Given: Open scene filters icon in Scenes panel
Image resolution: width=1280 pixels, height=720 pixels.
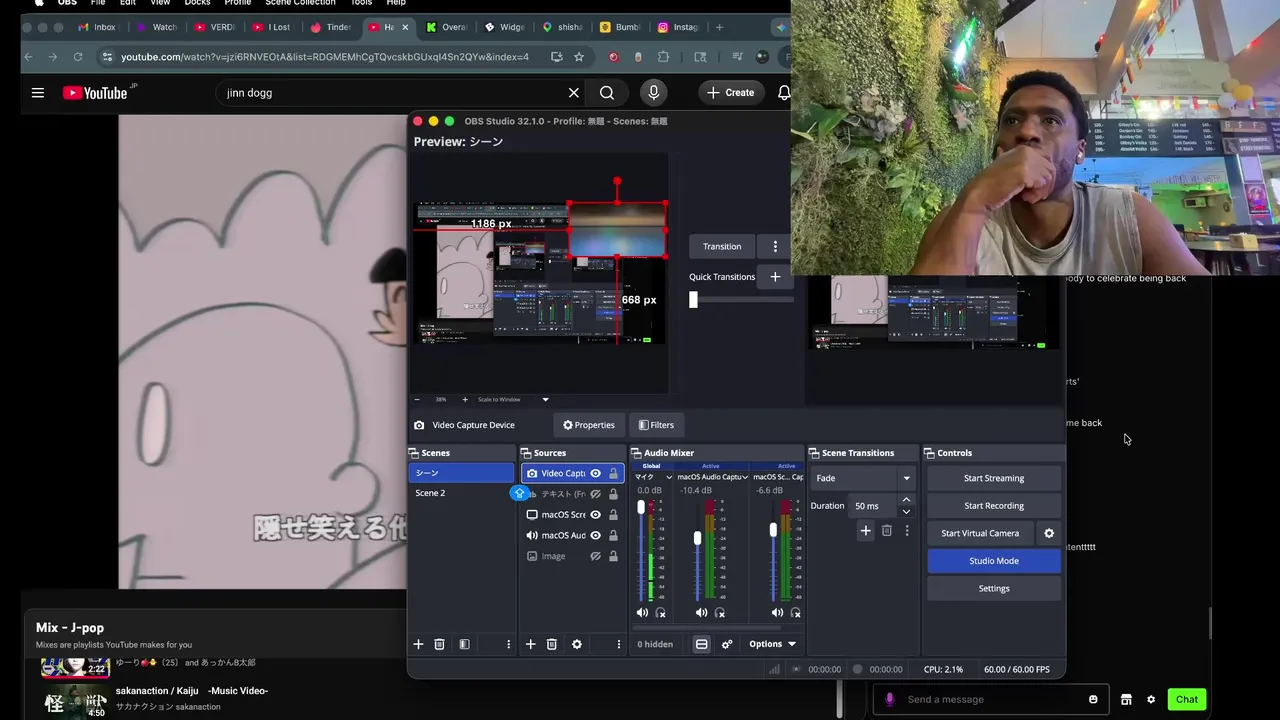Looking at the screenshot, I should (x=464, y=644).
